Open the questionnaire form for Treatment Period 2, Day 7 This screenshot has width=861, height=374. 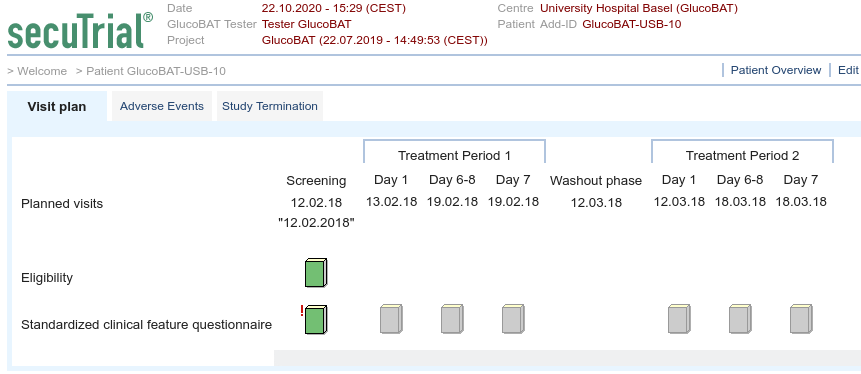click(x=801, y=319)
